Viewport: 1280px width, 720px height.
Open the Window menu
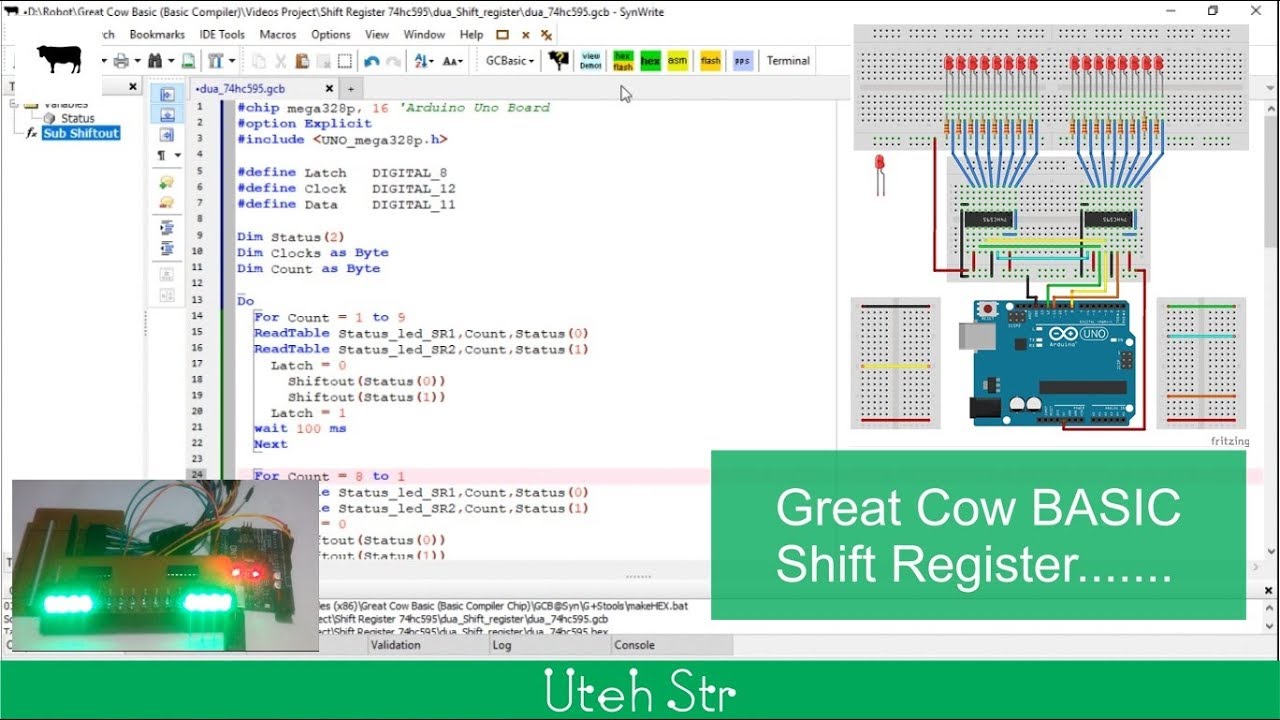point(424,34)
